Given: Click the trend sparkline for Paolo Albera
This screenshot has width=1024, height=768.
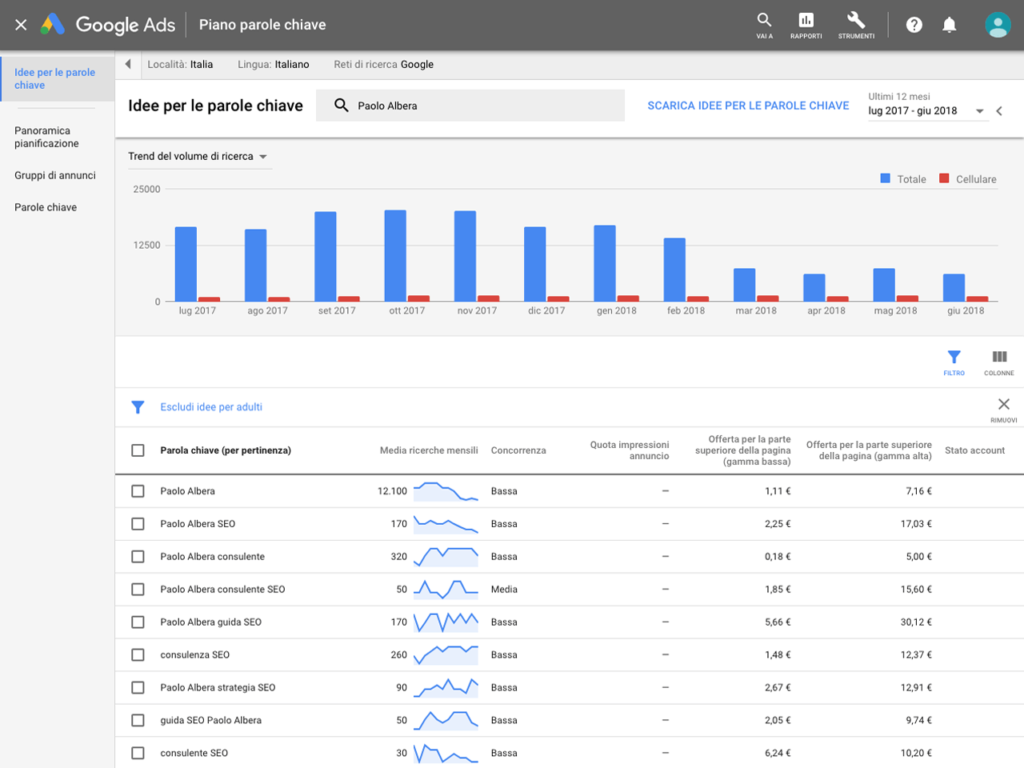Looking at the screenshot, I should coord(446,491).
